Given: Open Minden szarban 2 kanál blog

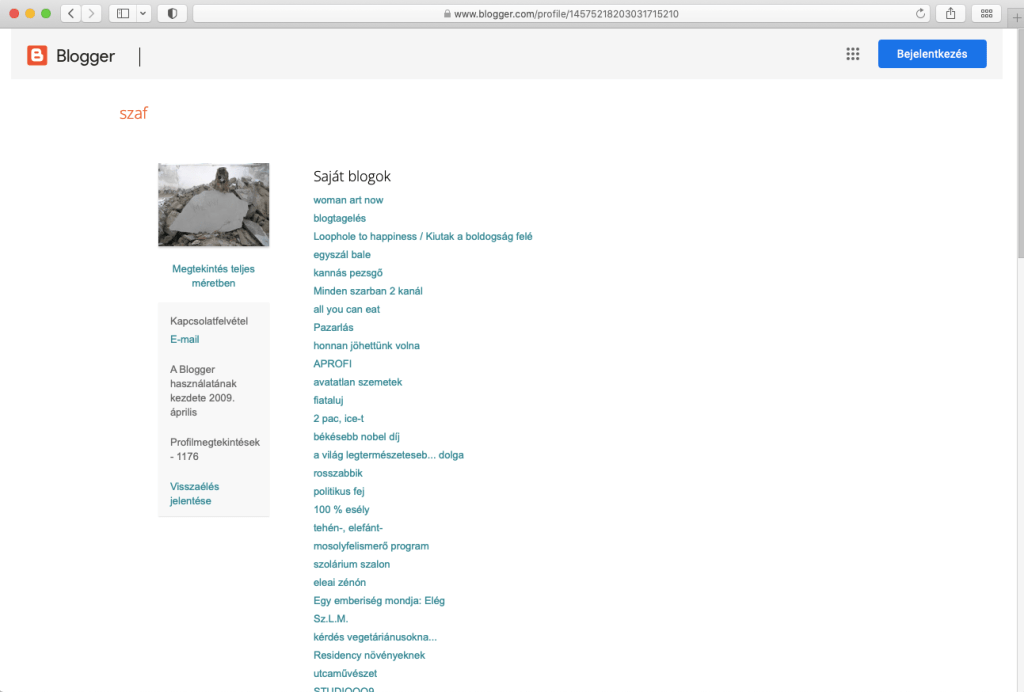Looking at the screenshot, I should point(368,291).
